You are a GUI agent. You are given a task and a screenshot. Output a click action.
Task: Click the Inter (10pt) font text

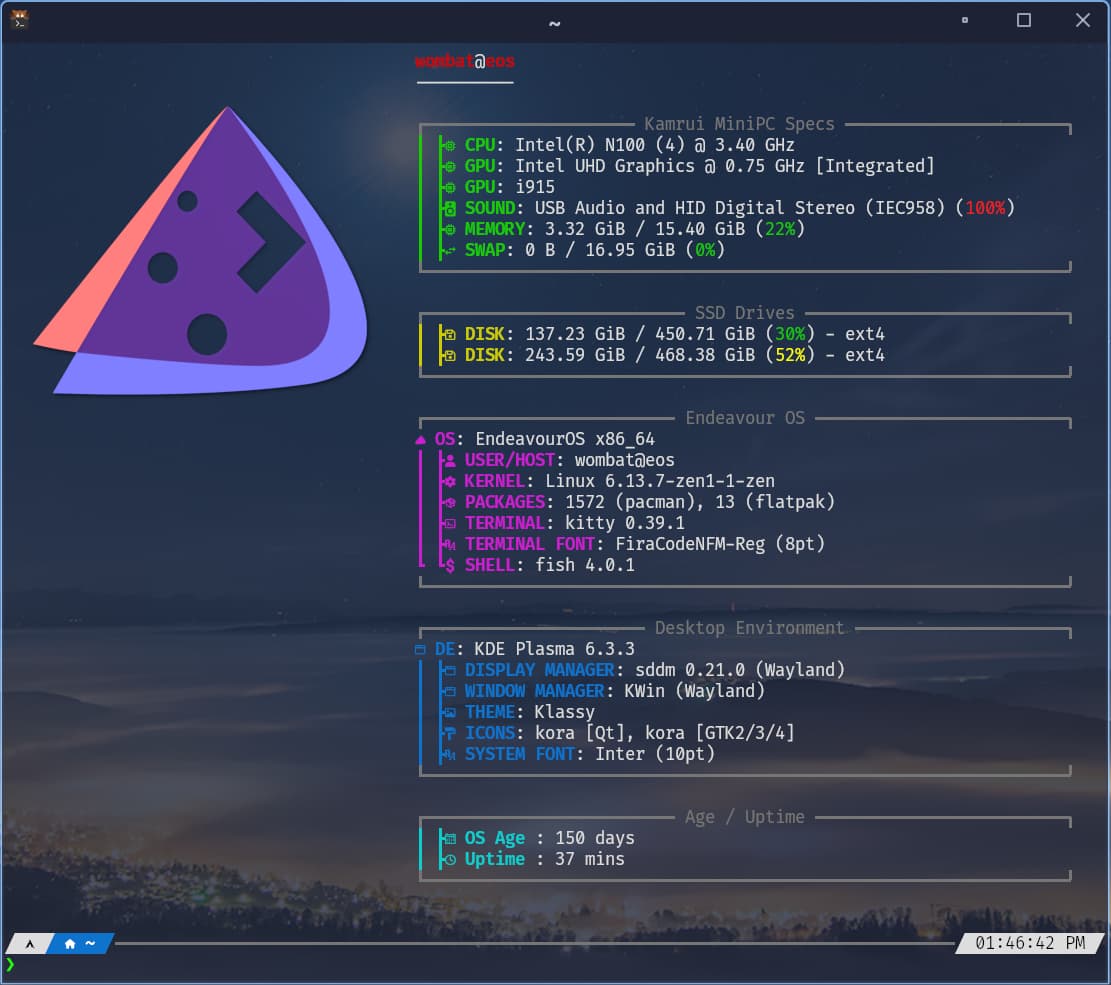[x=655, y=755]
